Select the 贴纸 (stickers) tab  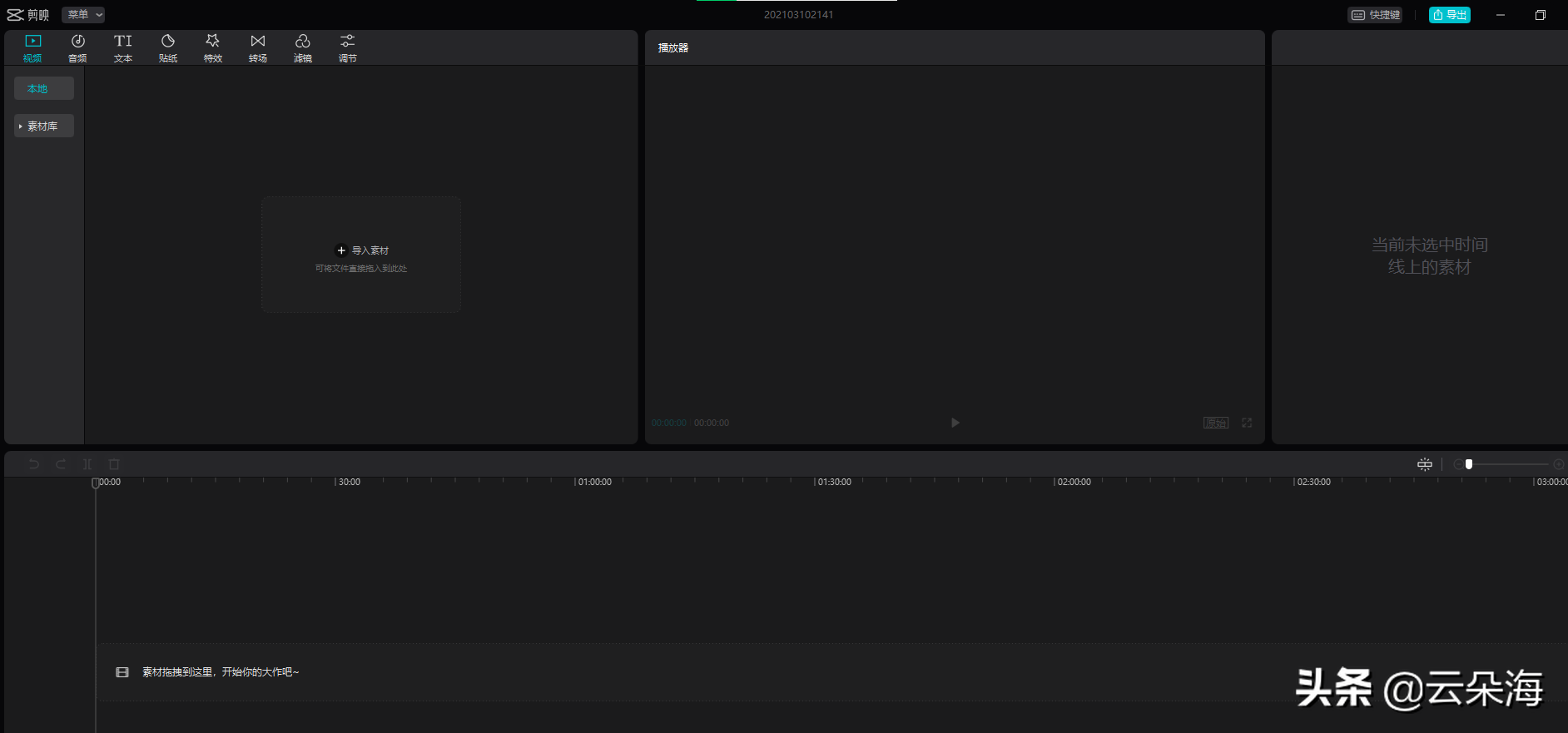pyautogui.click(x=168, y=48)
